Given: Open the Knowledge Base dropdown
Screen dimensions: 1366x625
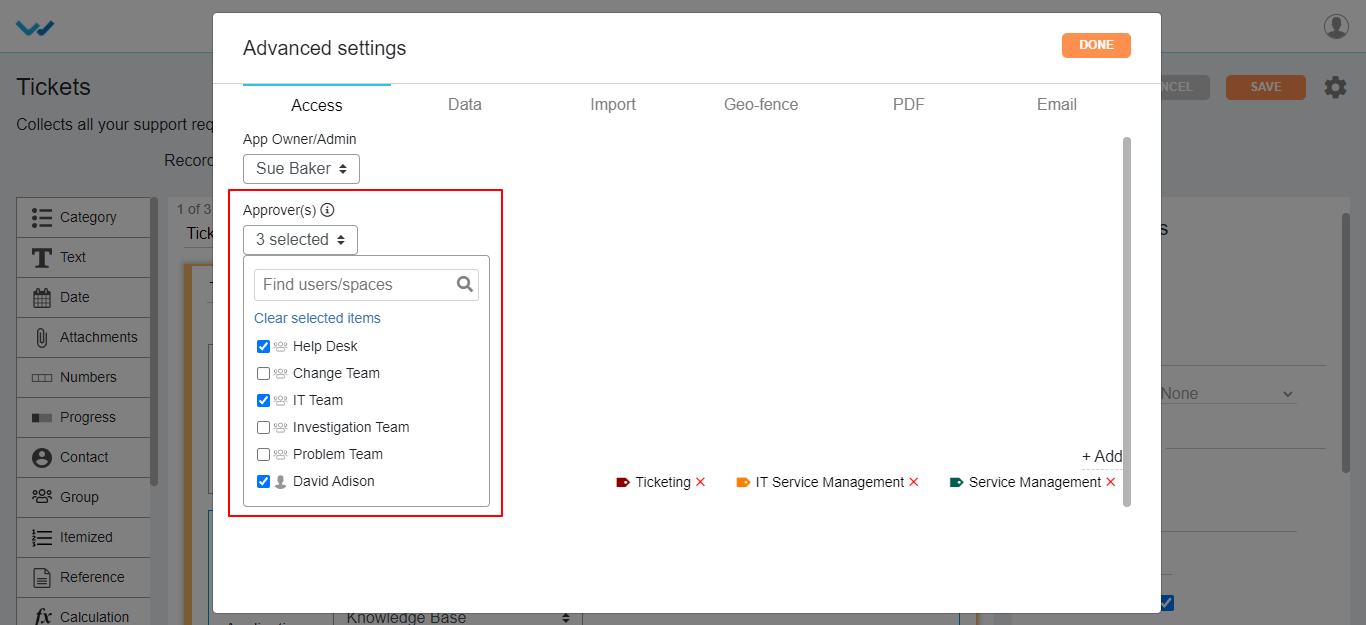Looking at the screenshot, I should (x=457, y=617).
